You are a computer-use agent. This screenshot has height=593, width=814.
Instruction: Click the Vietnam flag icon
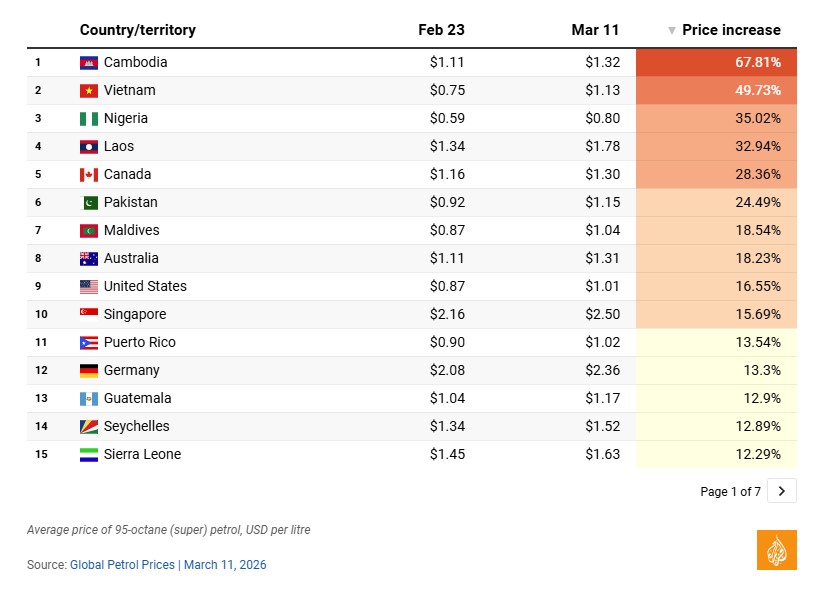89,90
